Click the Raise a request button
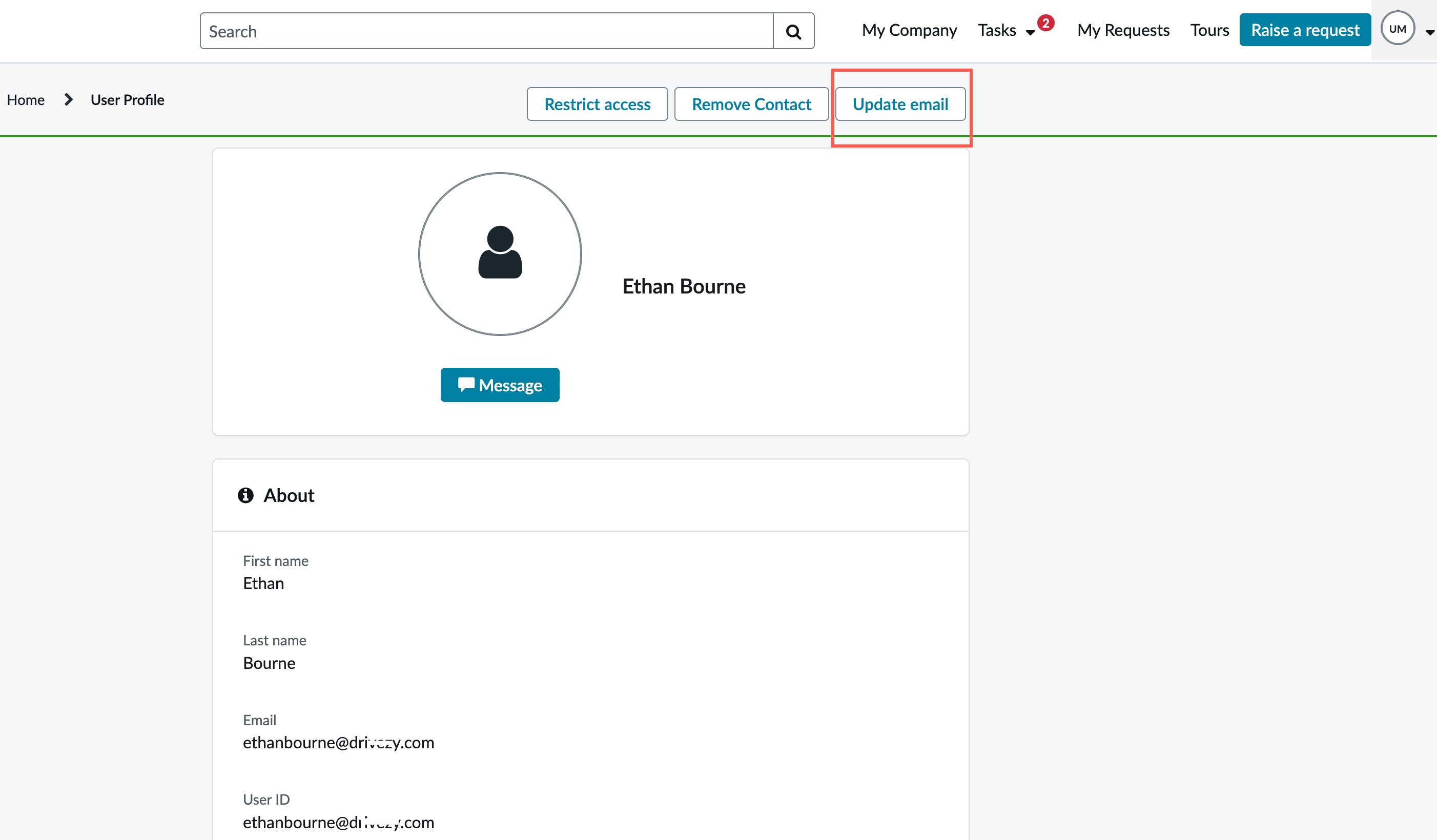The width and height of the screenshot is (1437, 840). pyautogui.click(x=1305, y=30)
